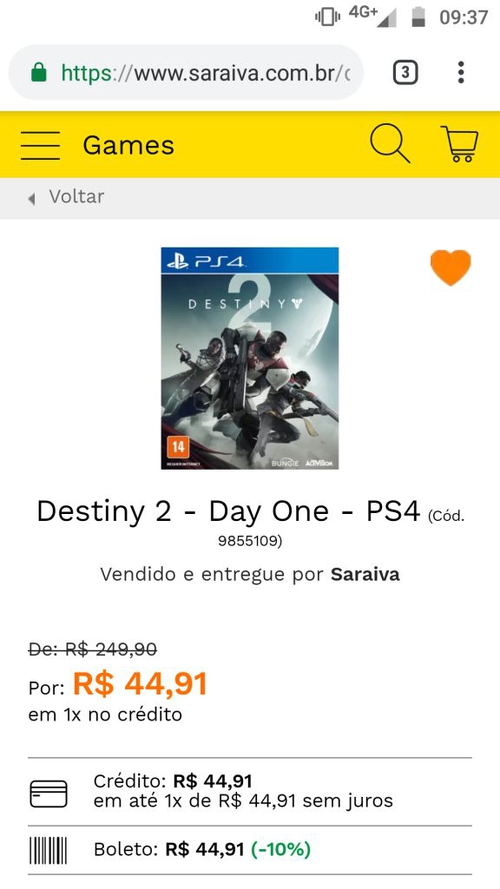This screenshot has width=500, height=889.
Task: Select the Games section title
Action: 129,146
